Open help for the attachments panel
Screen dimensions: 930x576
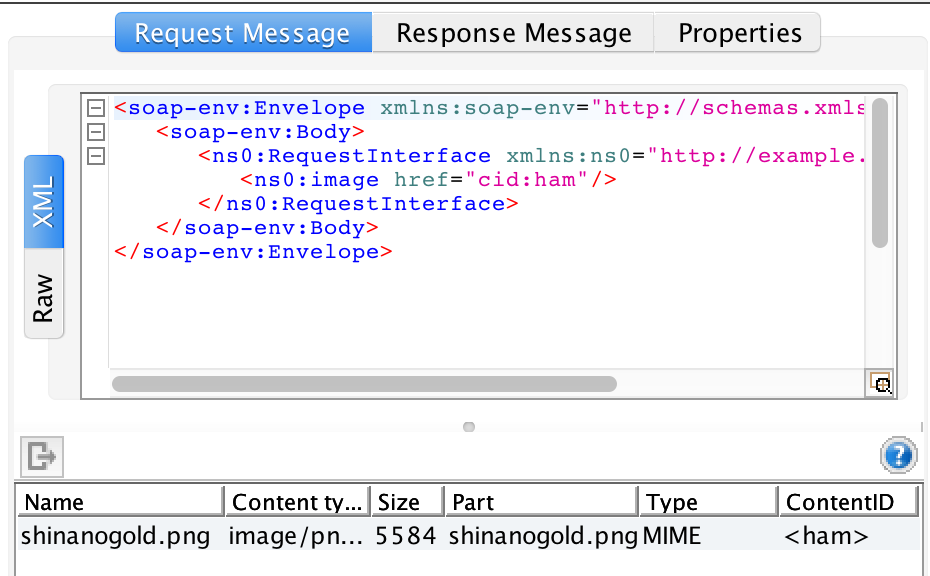click(897, 456)
